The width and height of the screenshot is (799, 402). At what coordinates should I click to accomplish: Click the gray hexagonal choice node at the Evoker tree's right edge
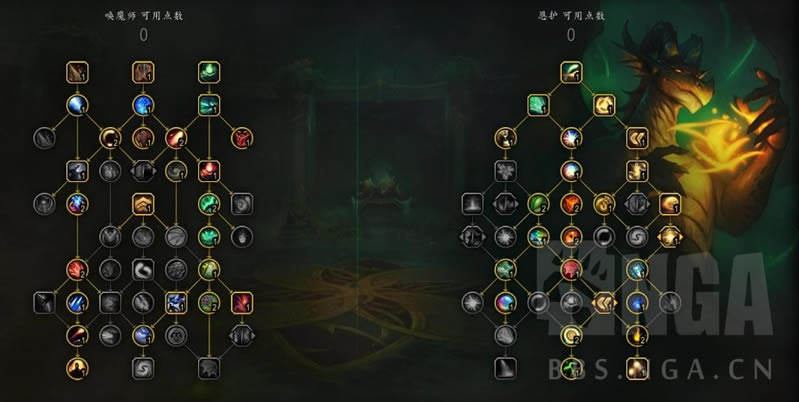click(242, 335)
